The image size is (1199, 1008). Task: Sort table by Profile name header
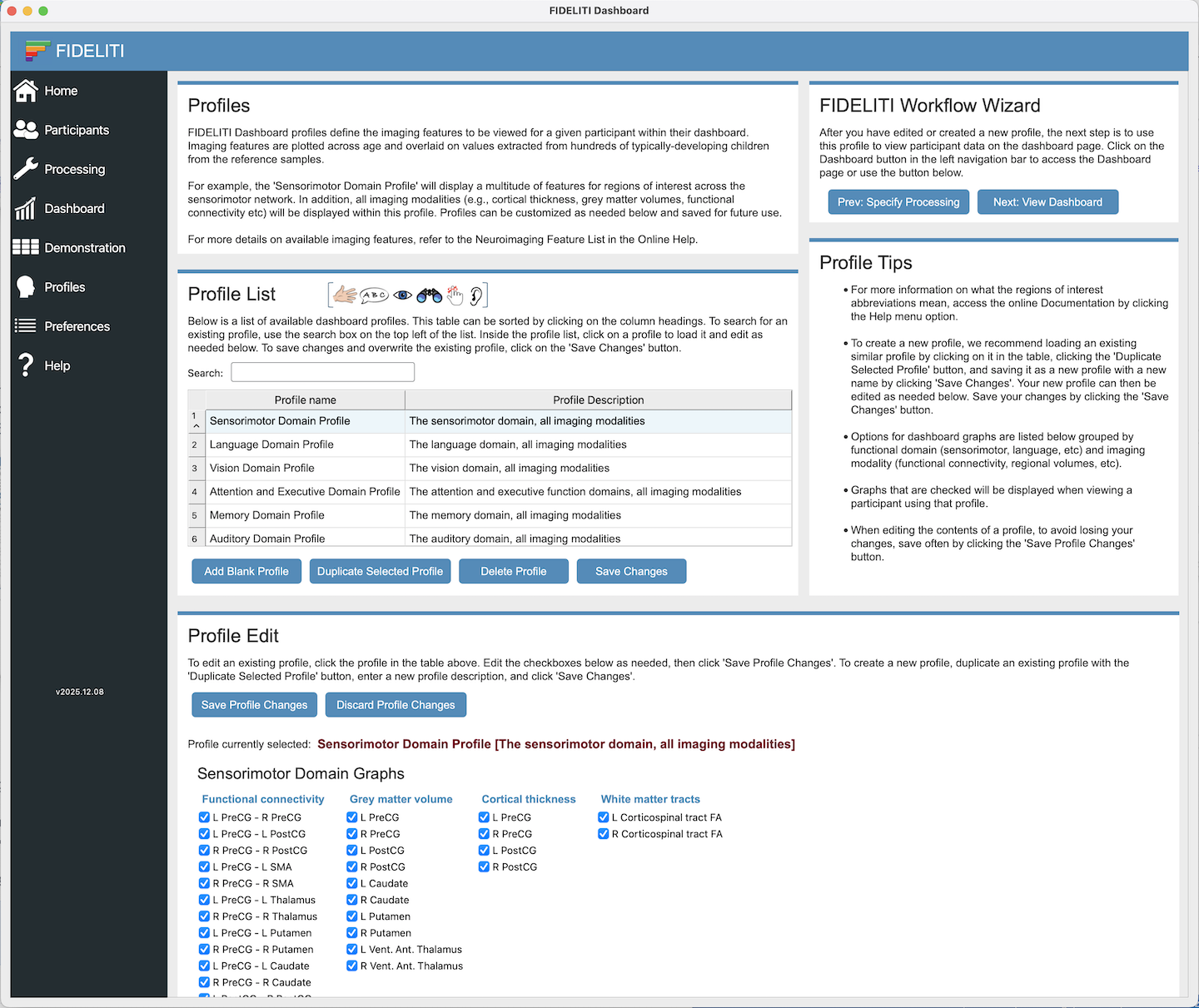click(305, 400)
